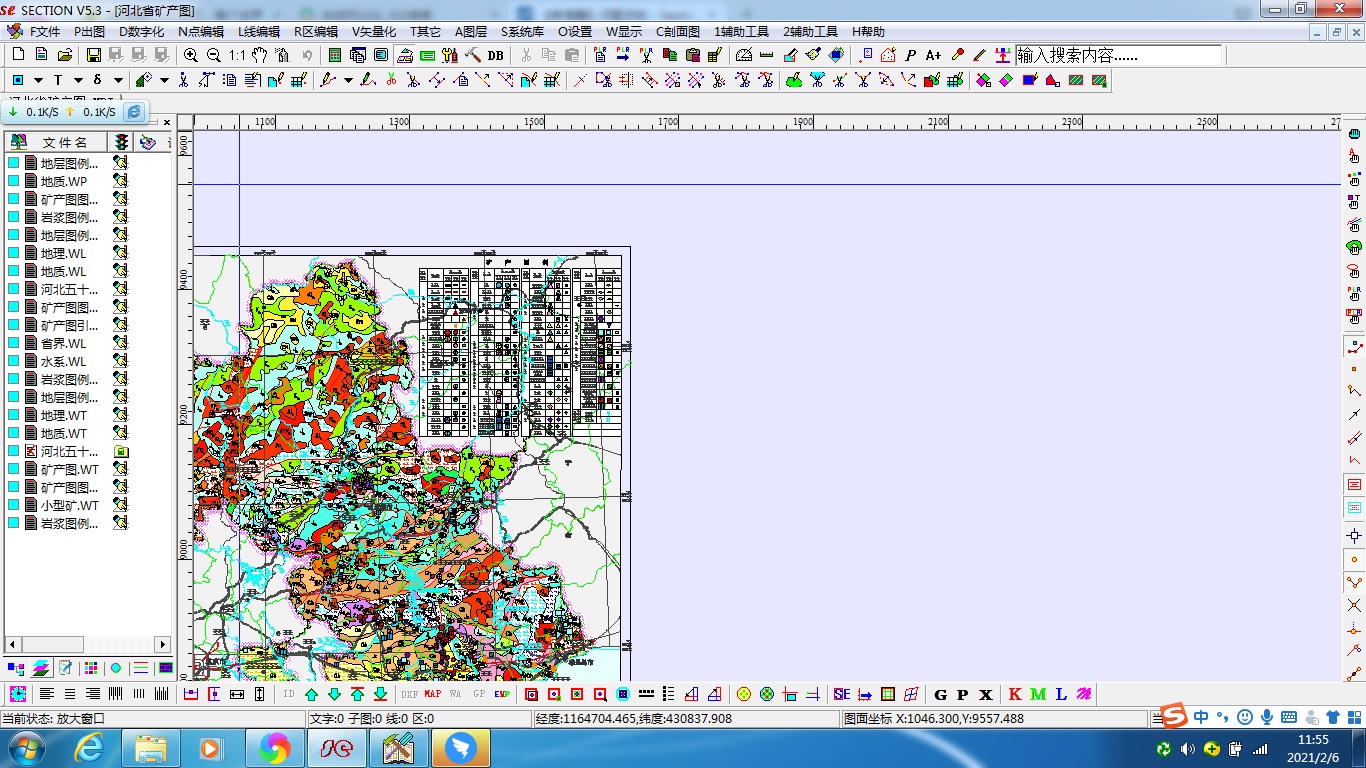Screen dimensions: 1366x768
Task: Click the left-align text icon in bottom toolbar
Action: pyautogui.click(x=47, y=694)
